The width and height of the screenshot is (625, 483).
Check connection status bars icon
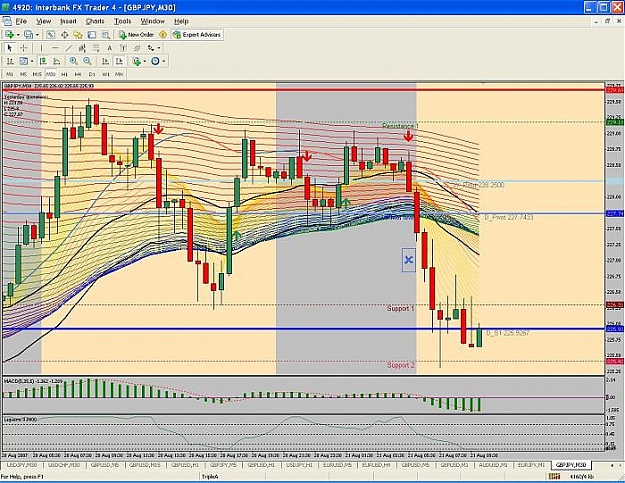pyautogui.click(x=554, y=476)
